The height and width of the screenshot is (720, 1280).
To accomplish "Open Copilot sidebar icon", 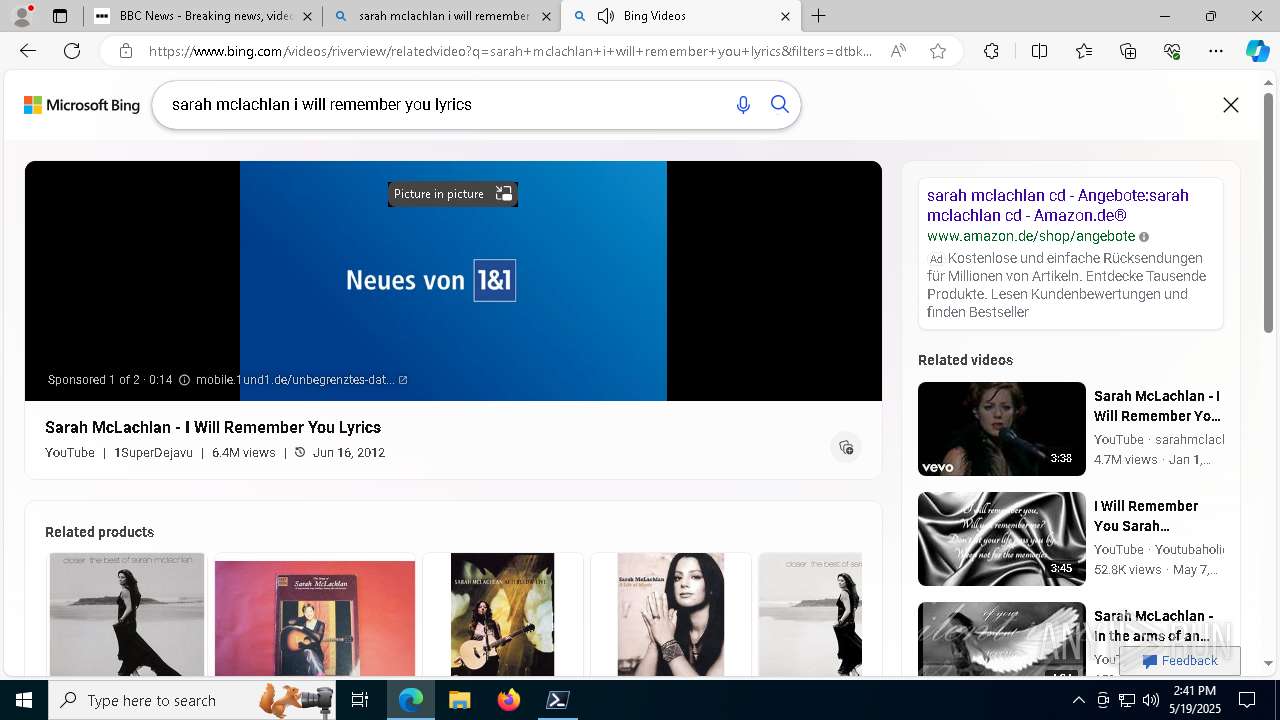I will (1257, 51).
